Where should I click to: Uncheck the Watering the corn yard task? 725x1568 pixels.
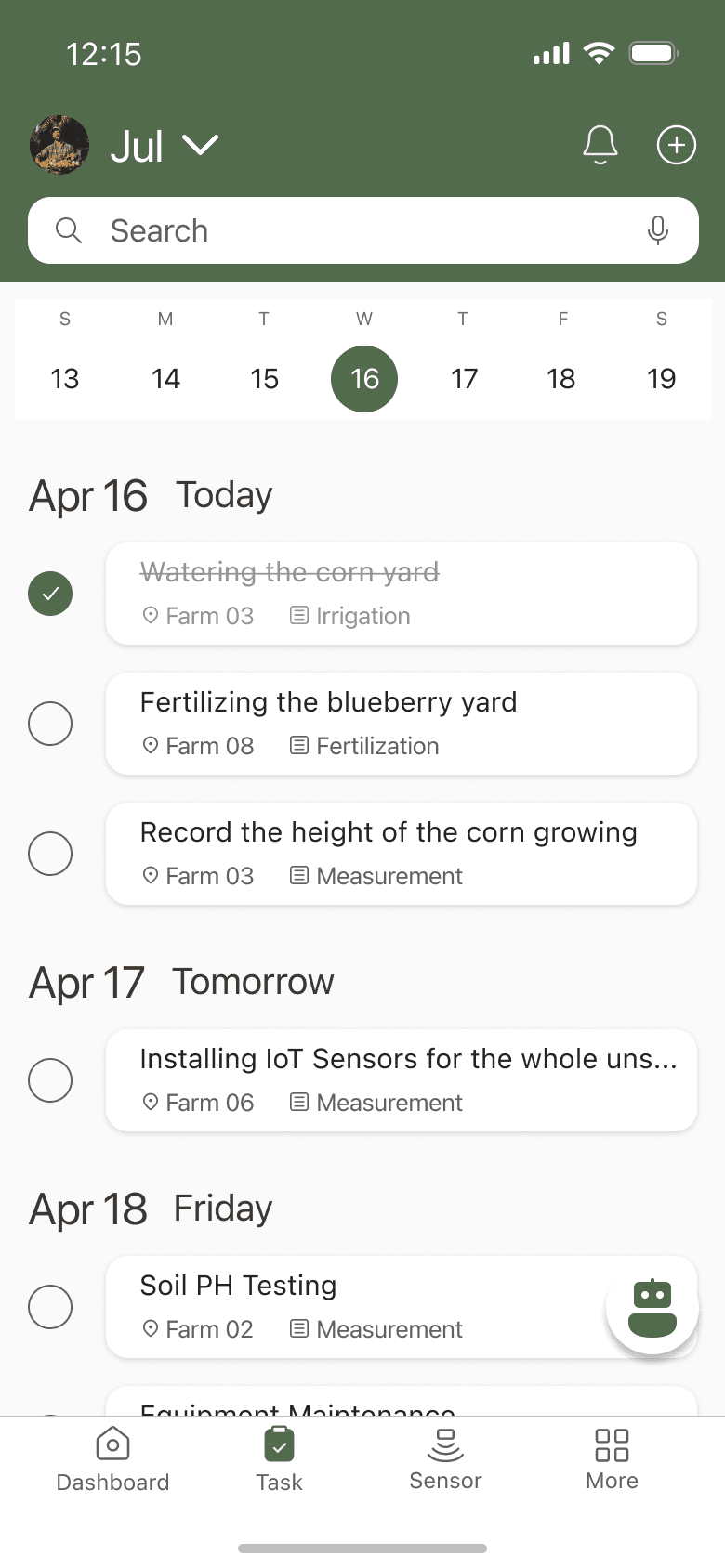point(50,594)
